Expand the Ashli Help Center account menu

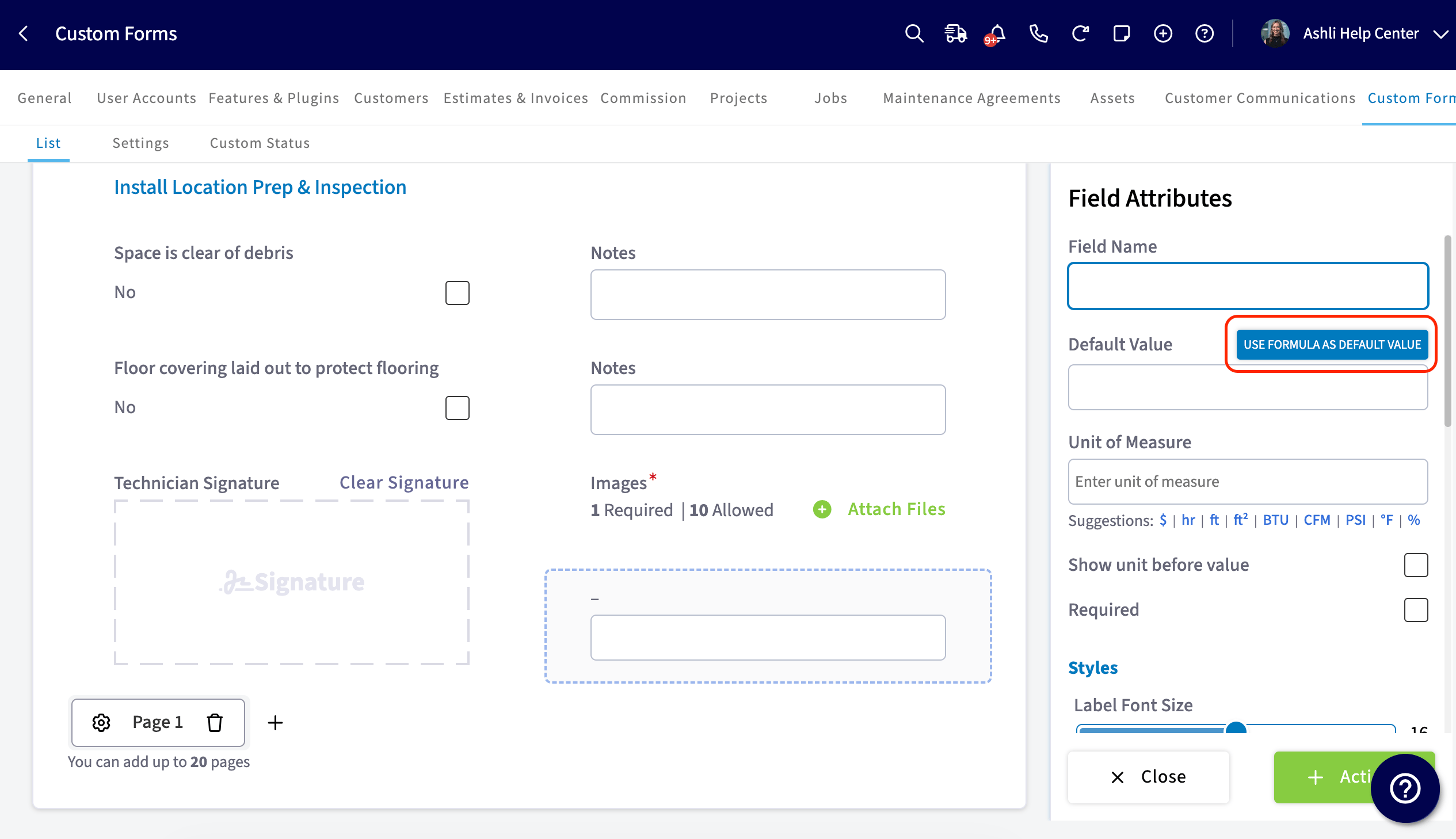[x=1440, y=34]
